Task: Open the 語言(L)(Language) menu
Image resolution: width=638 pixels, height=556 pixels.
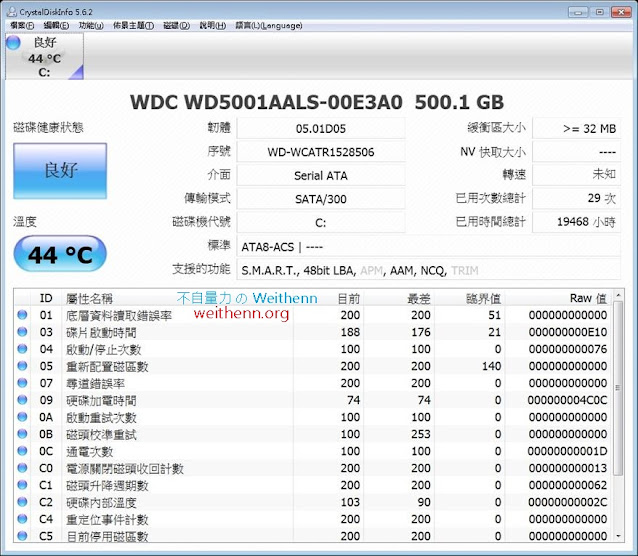Action: (269, 26)
